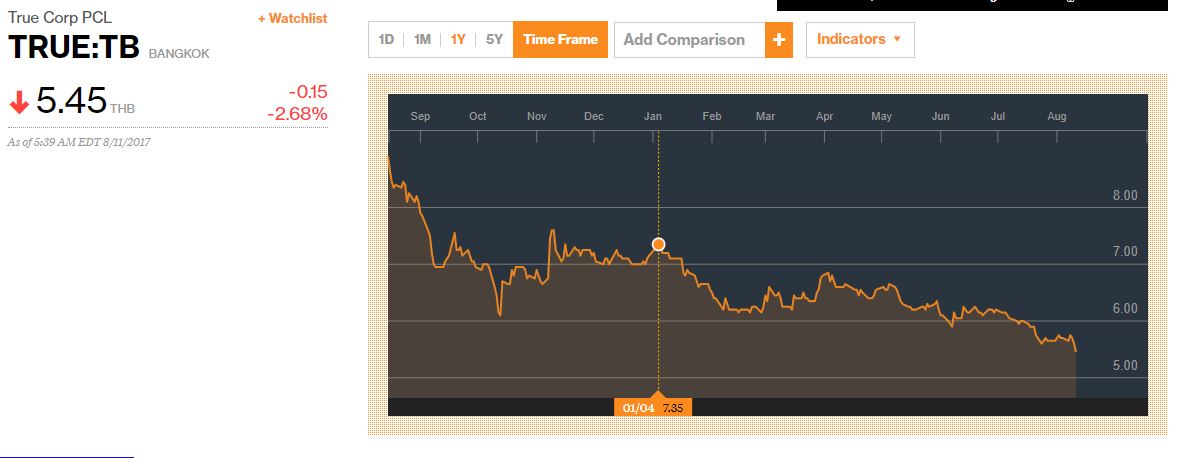Click the red down arrow price icon

tap(18, 101)
